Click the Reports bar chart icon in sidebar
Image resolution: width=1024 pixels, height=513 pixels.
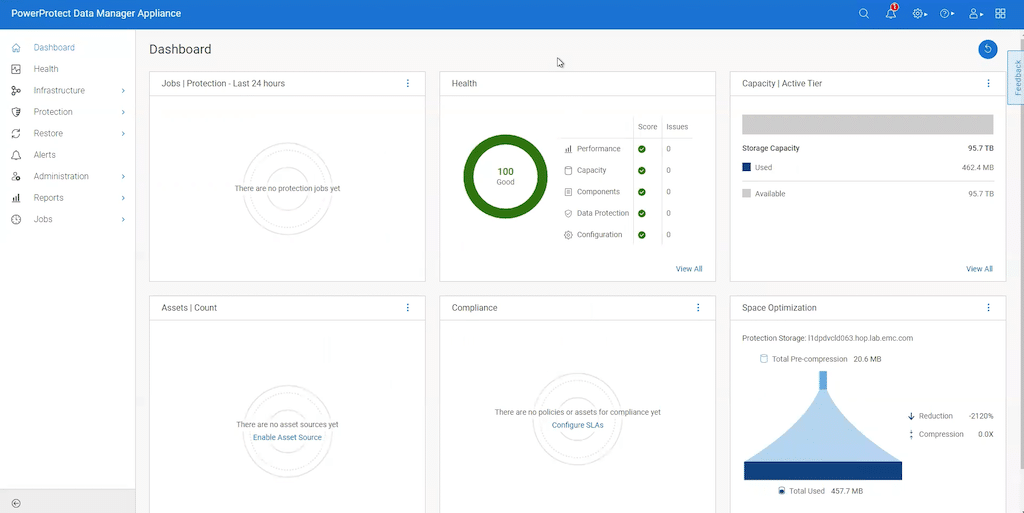[x=16, y=198]
